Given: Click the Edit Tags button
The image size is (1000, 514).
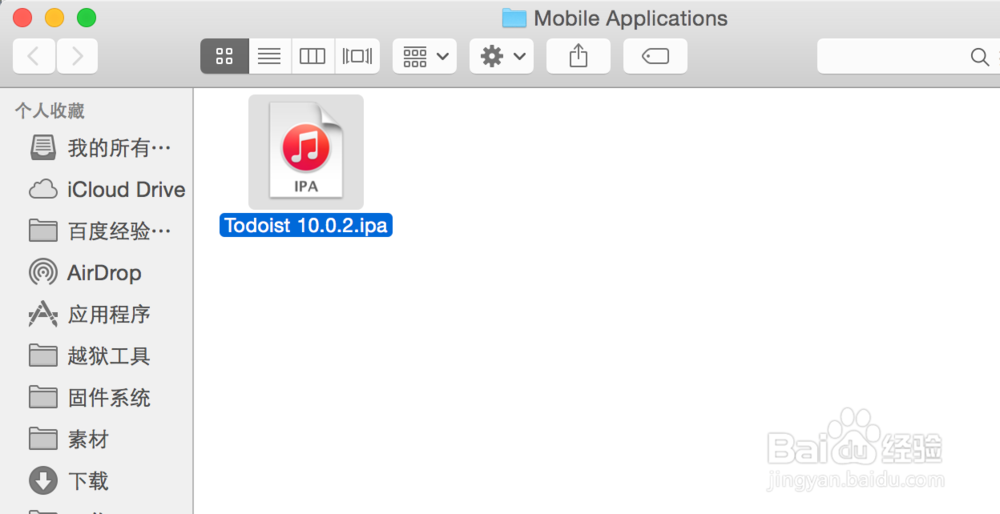Looking at the screenshot, I should (655, 56).
